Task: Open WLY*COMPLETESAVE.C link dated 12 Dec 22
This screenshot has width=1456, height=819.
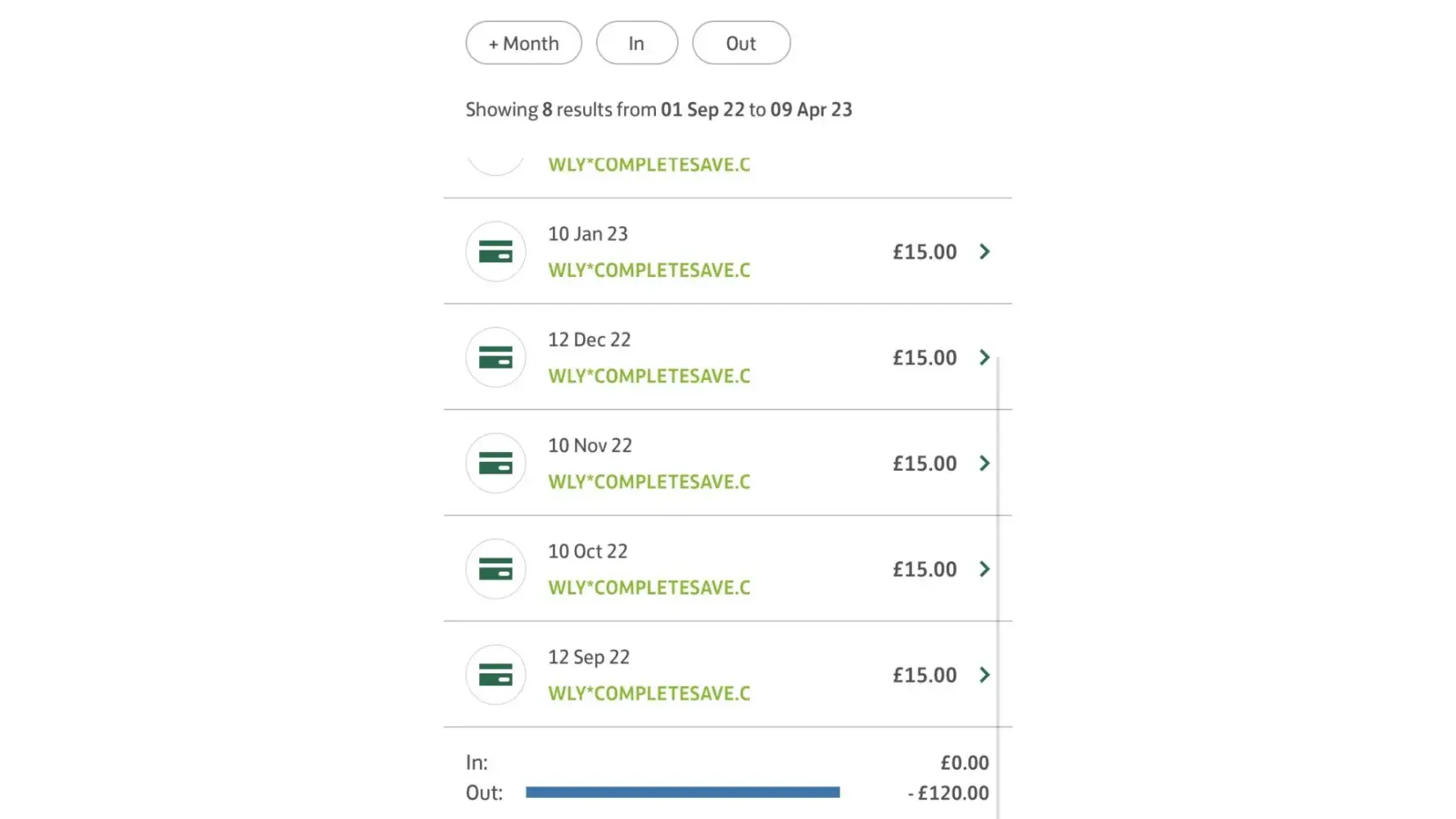Action: tap(649, 376)
